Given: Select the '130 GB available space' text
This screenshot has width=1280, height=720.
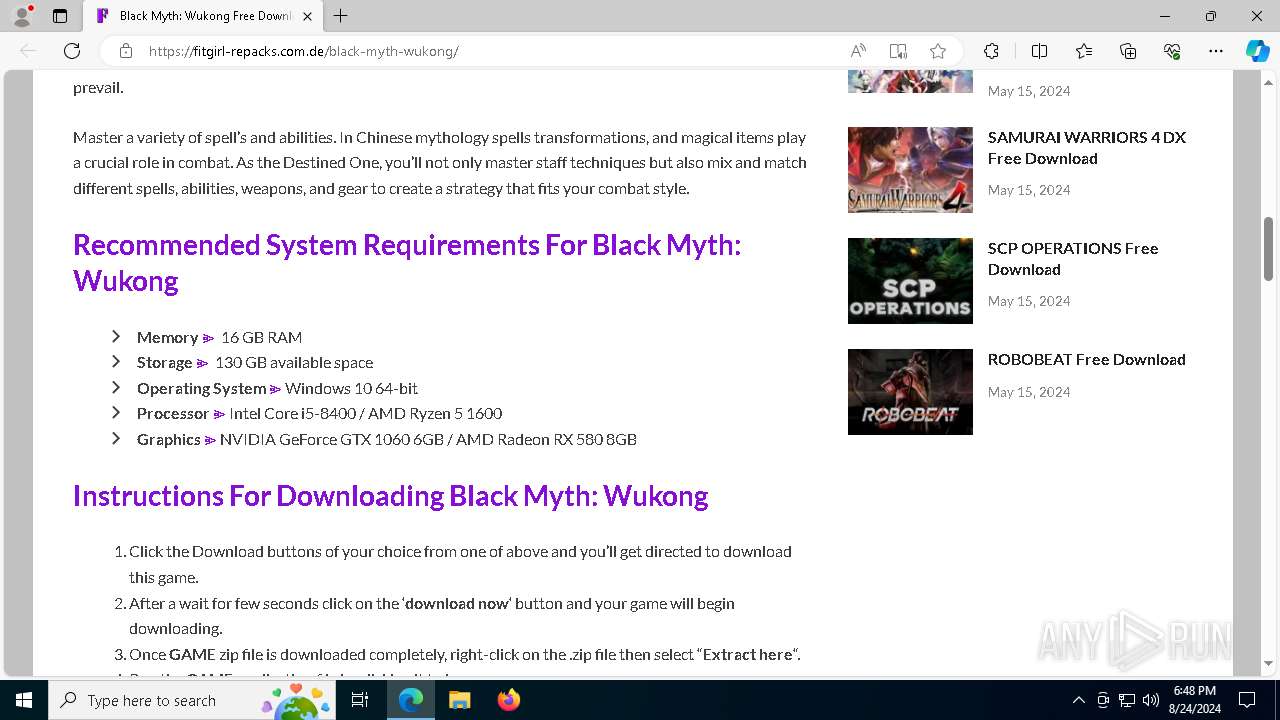Looking at the screenshot, I should point(294,363).
